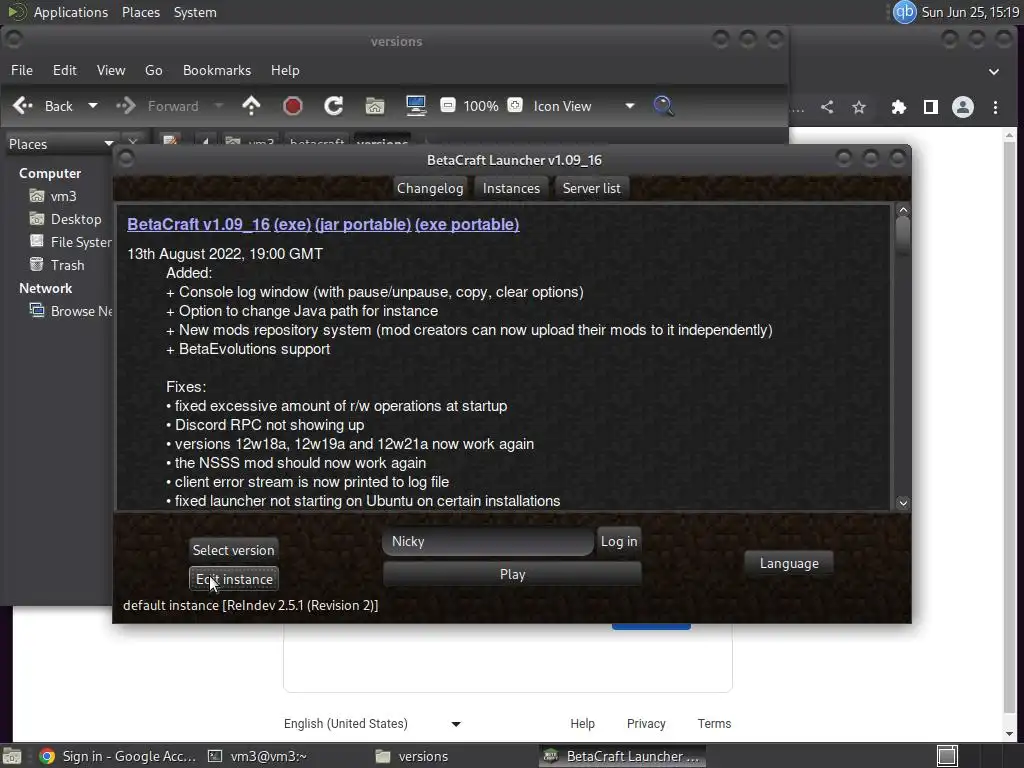Zoom out with minus icon

pos(447,105)
